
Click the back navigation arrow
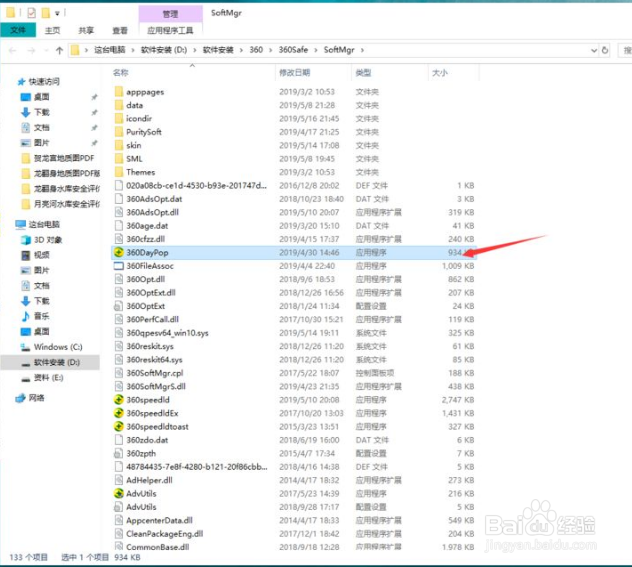[12, 50]
